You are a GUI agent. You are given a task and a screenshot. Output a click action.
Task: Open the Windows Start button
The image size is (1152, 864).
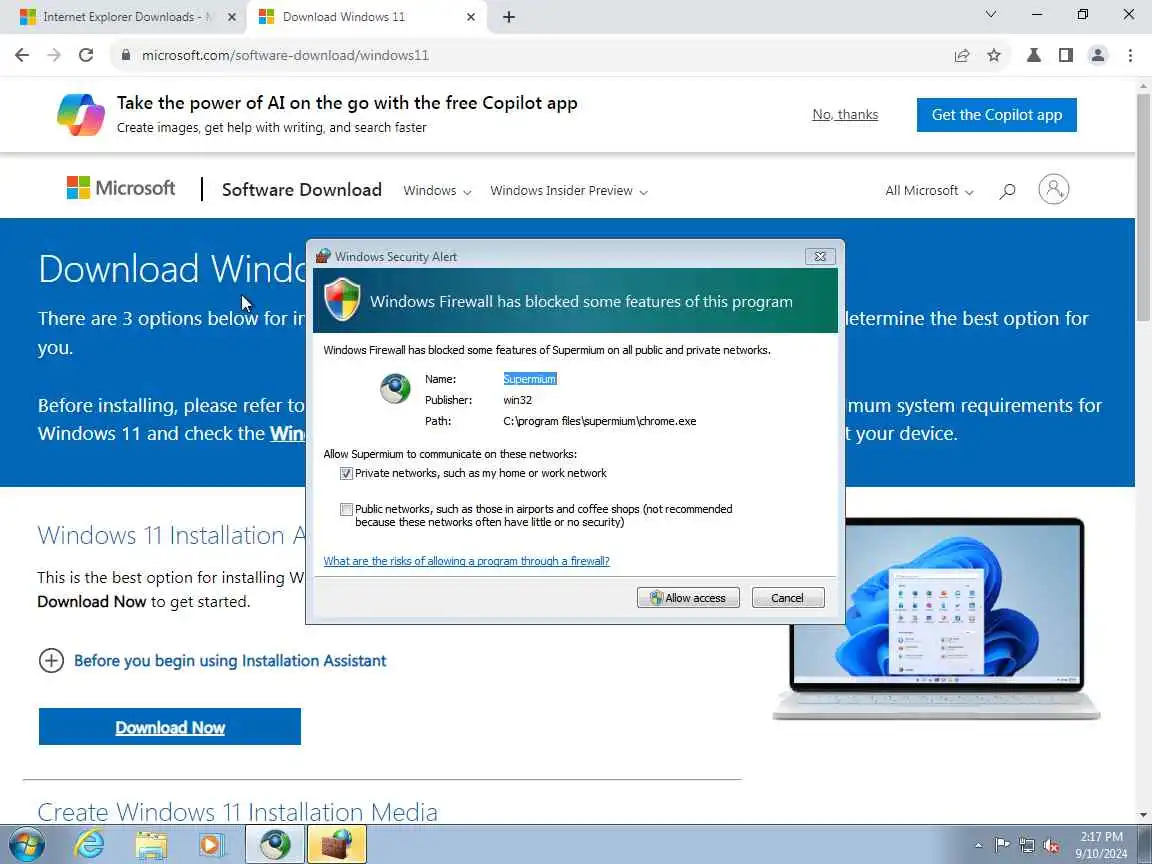click(26, 845)
